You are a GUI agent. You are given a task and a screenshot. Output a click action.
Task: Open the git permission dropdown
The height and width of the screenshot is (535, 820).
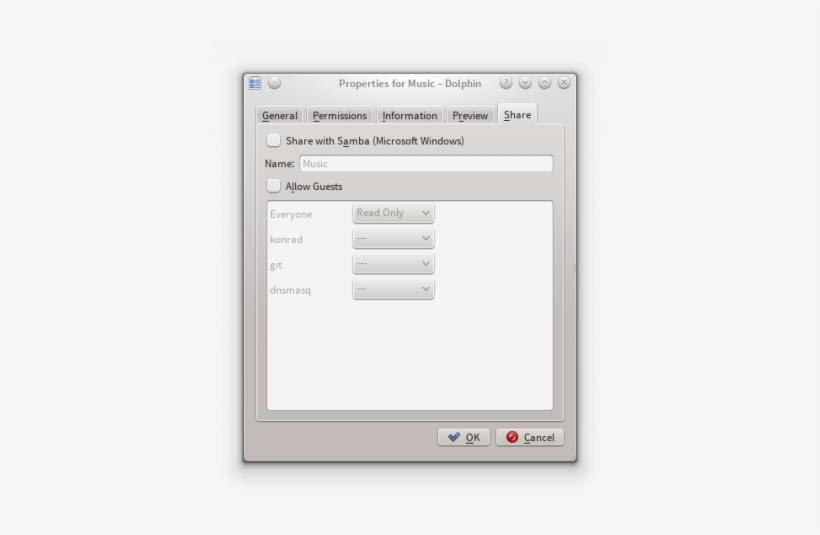[393, 264]
